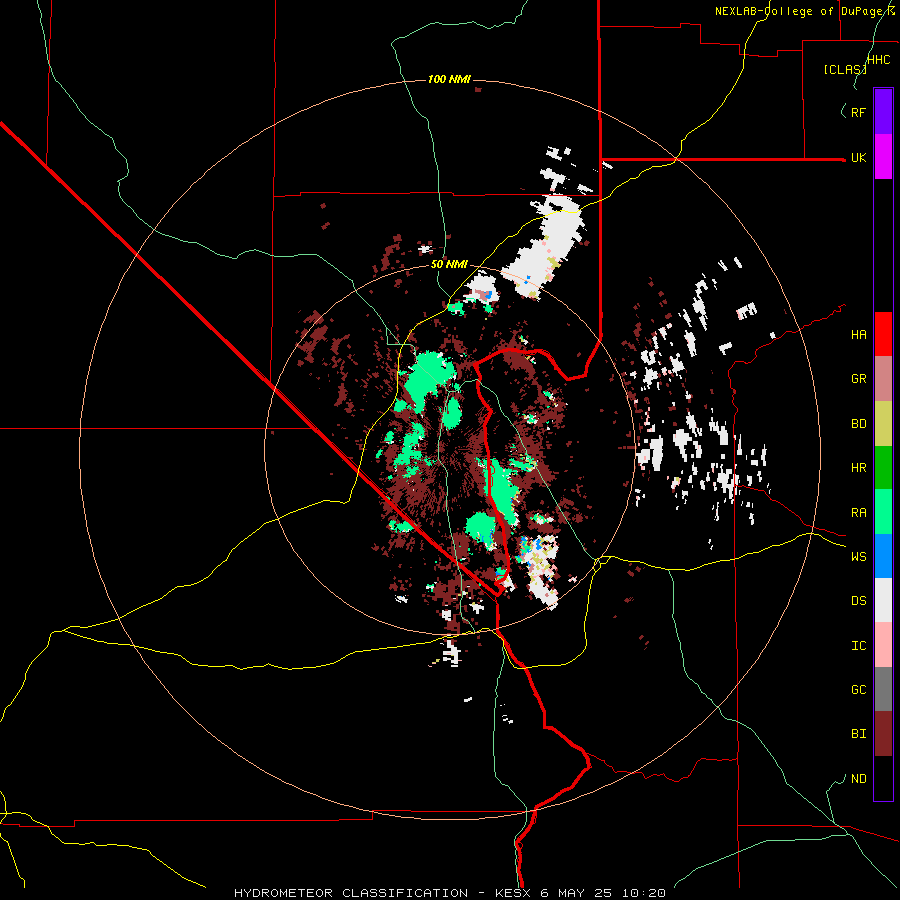Click the RF legend label
This screenshot has width=900, height=900.
pos(858,112)
